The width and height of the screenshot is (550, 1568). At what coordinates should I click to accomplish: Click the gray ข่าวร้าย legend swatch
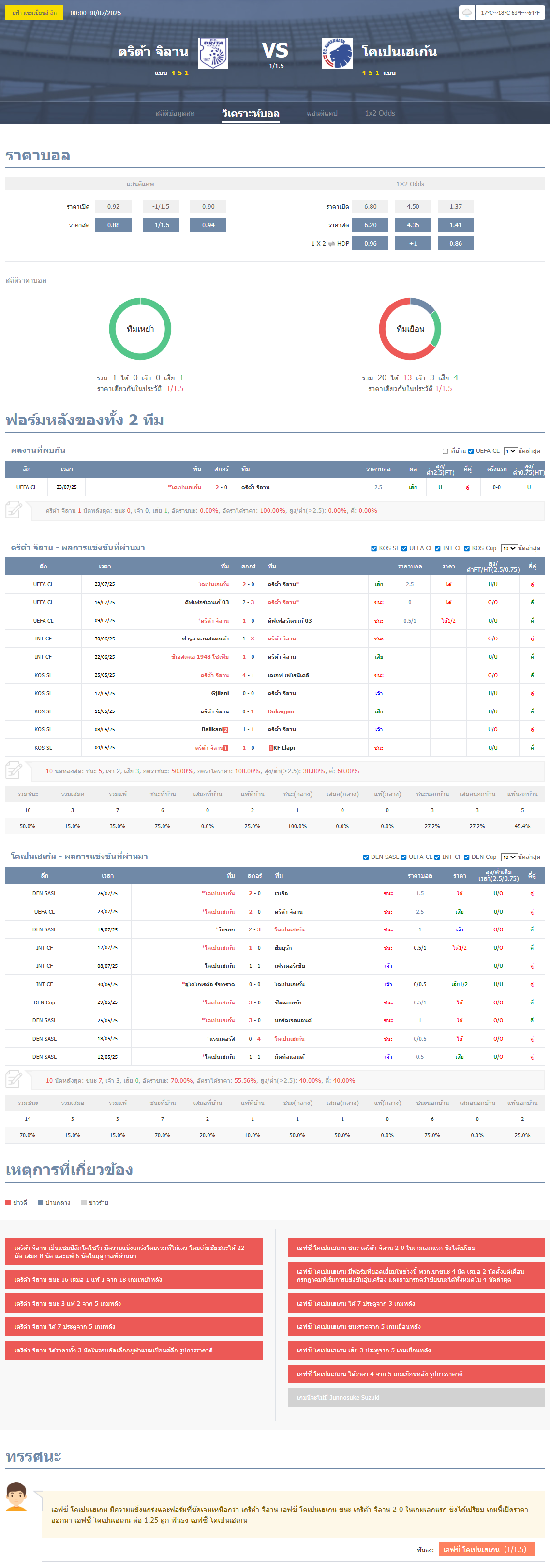(x=84, y=1203)
